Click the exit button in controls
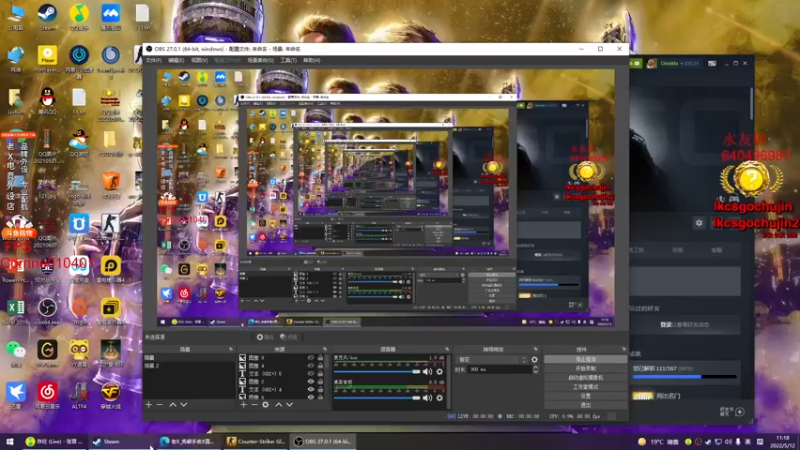The image size is (800, 450). [x=585, y=405]
